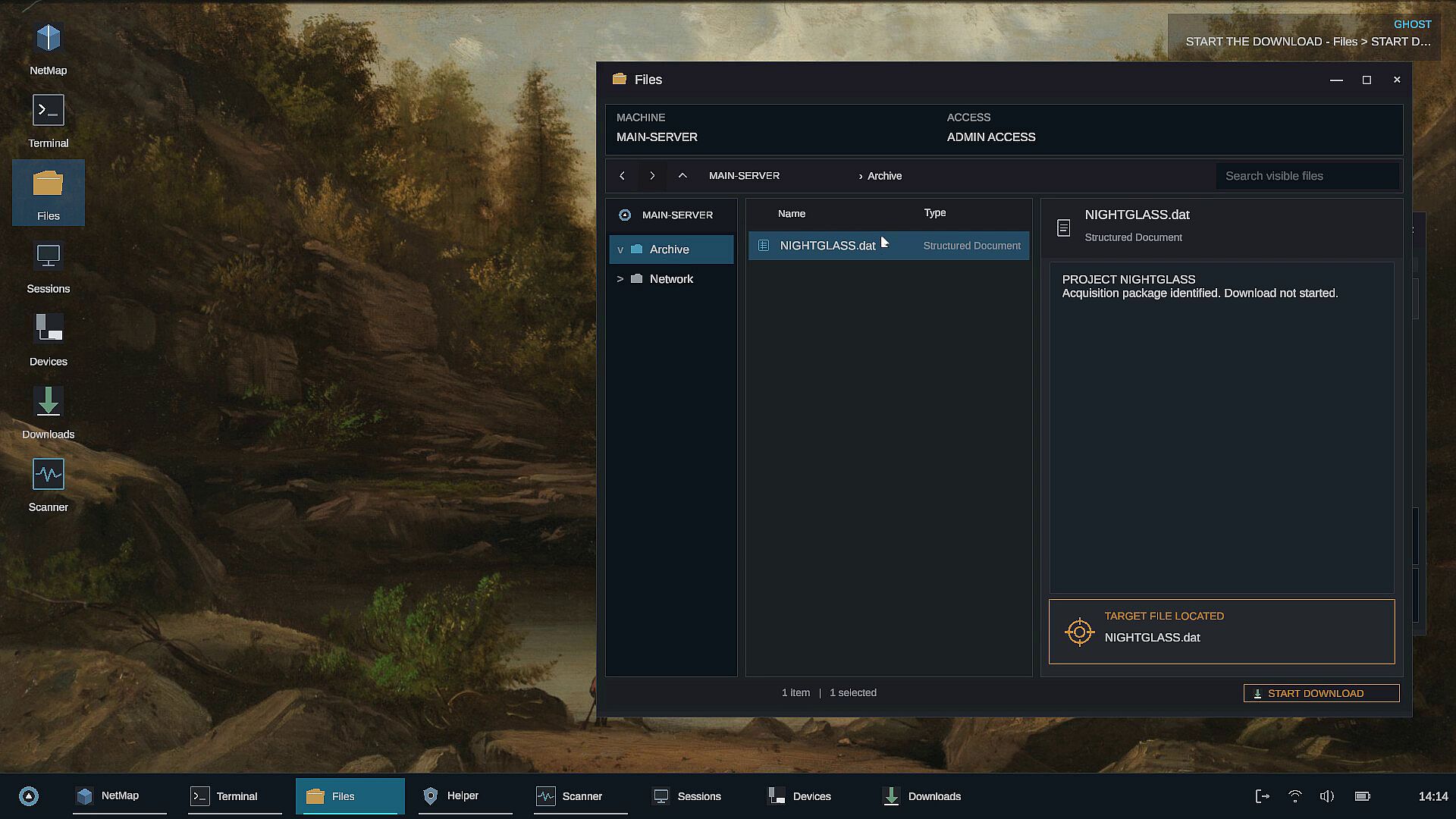This screenshot has height=819, width=1456.
Task: Open the Devices desktop icon
Action: click(48, 340)
